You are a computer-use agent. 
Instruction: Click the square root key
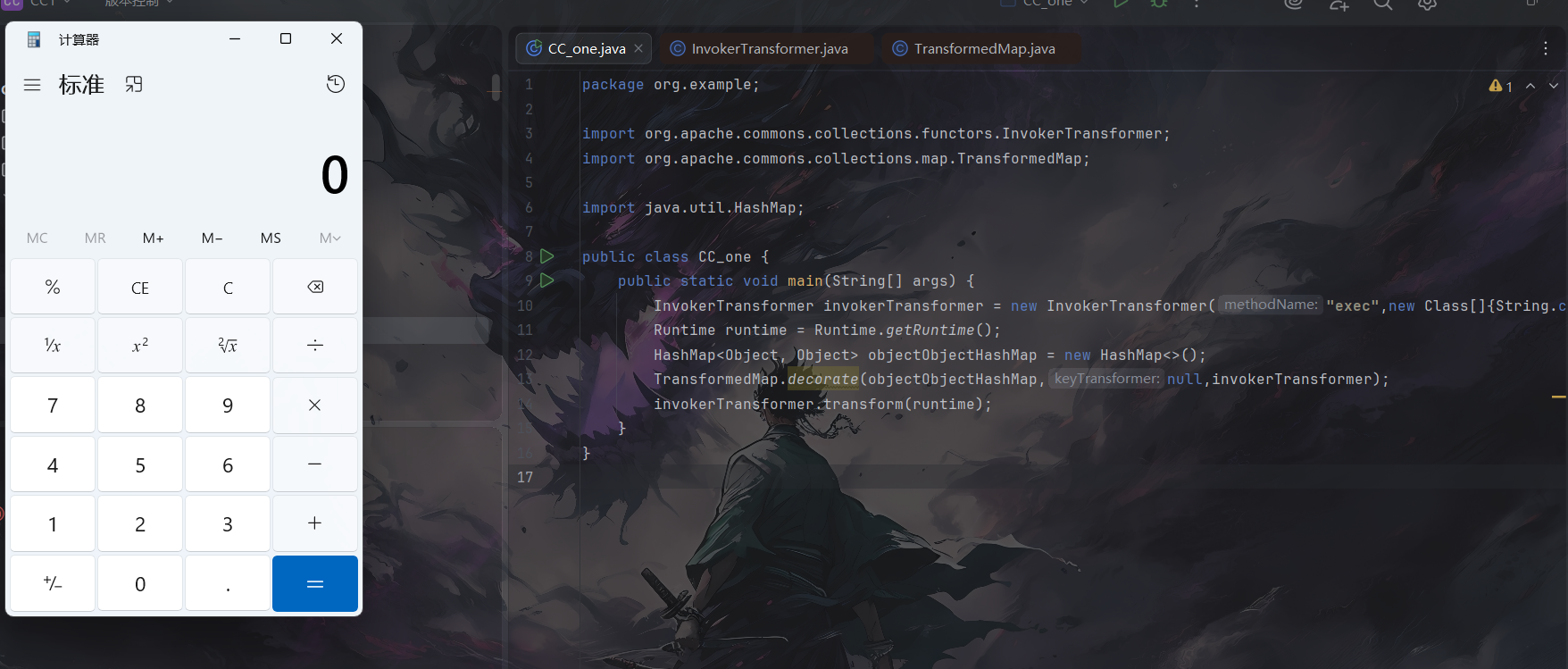(x=228, y=346)
